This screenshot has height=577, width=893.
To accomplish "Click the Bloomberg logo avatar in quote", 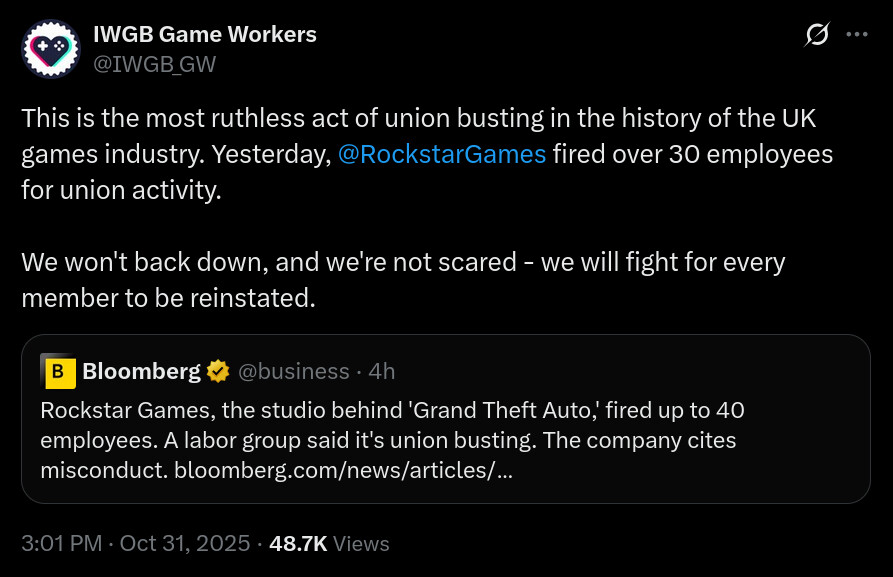I will tap(59, 372).
